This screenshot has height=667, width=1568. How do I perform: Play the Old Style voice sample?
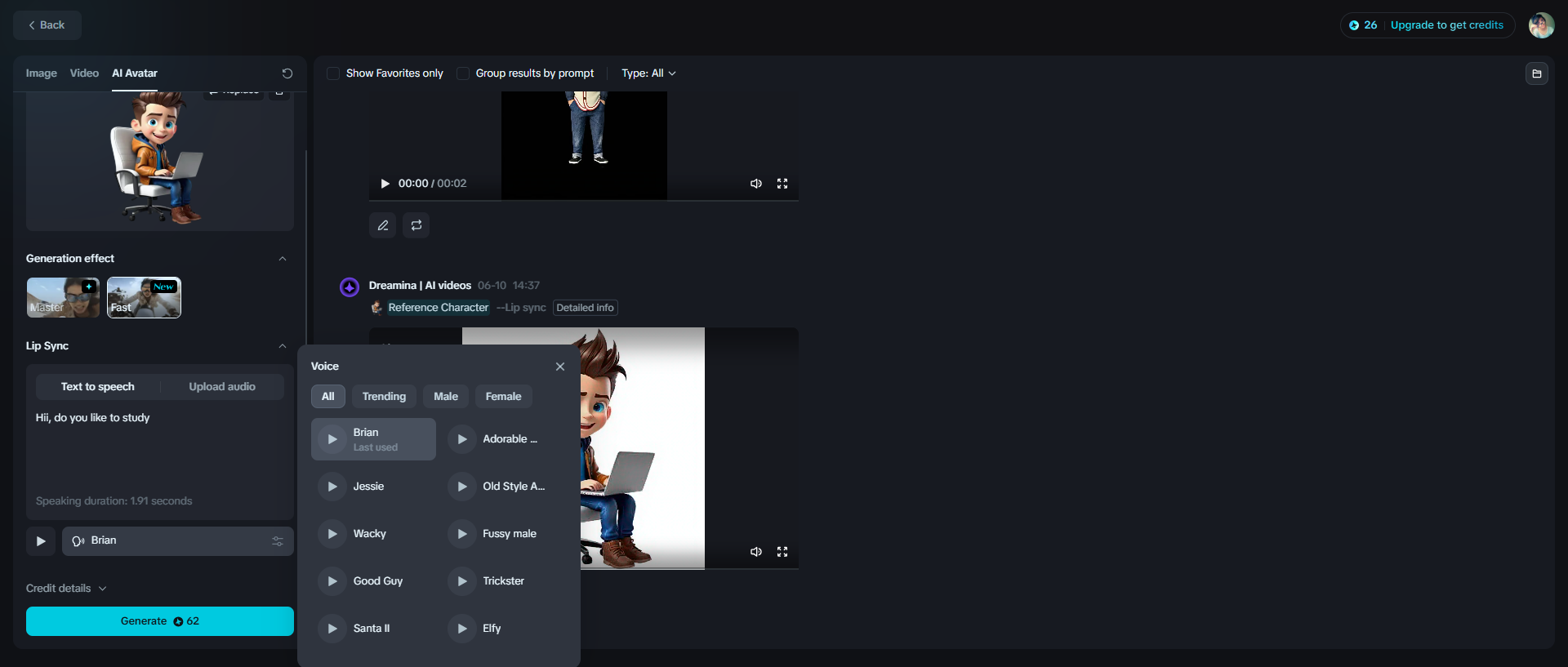click(462, 487)
